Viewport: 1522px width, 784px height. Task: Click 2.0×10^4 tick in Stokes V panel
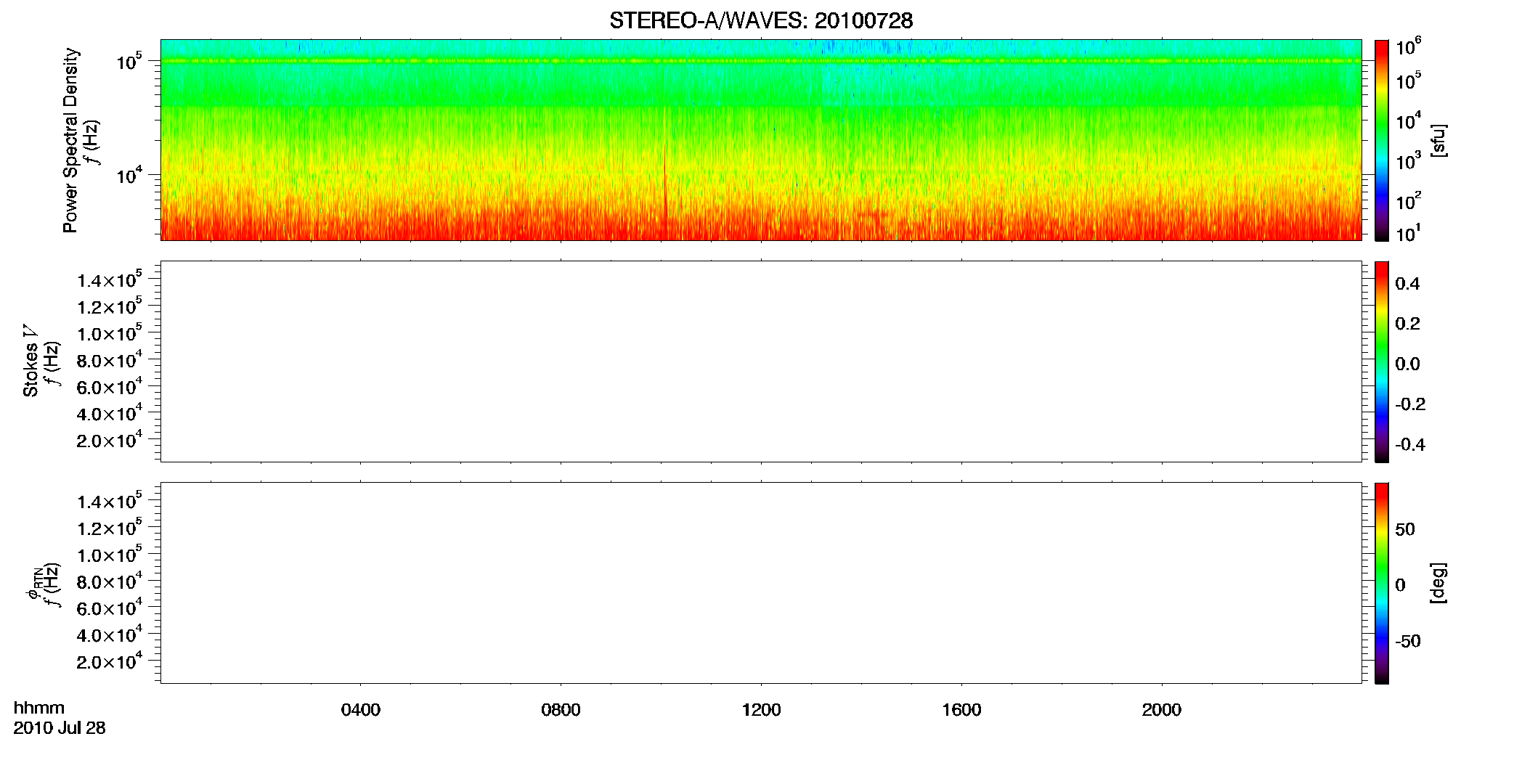coord(110,440)
